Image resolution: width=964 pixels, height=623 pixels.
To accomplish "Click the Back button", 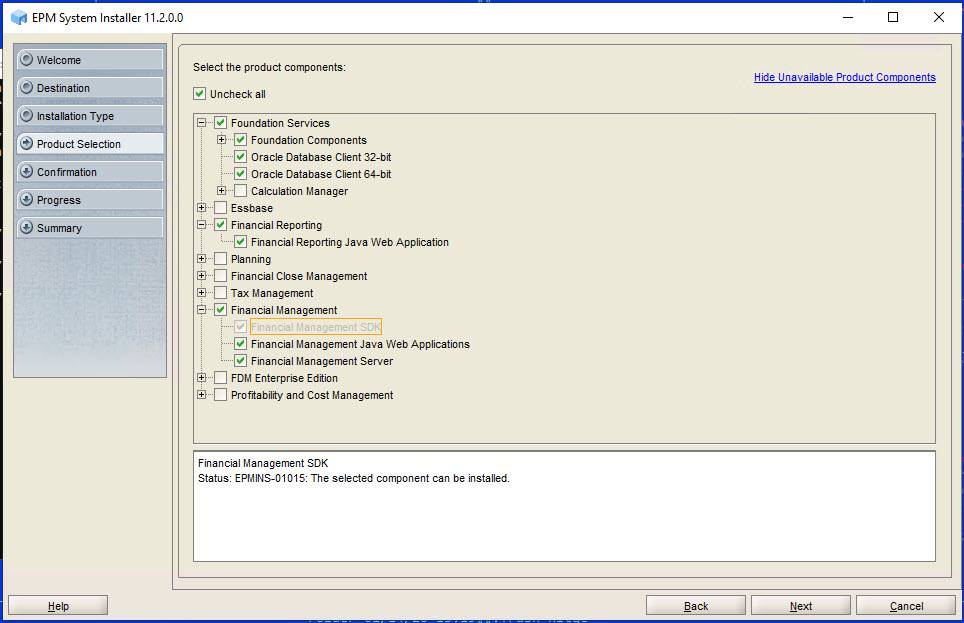I will pyautogui.click(x=696, y=606).
